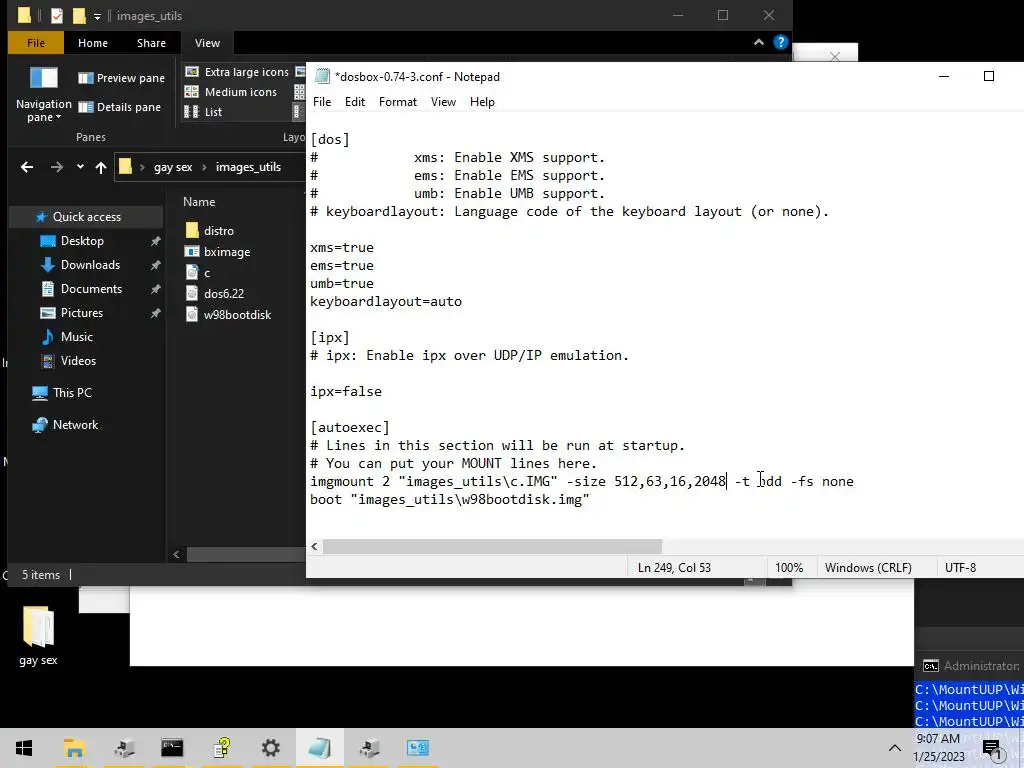Select the images_utils breadcrumb segment
This screenshot has width=1024, height=768.
(x=248, y=167)
